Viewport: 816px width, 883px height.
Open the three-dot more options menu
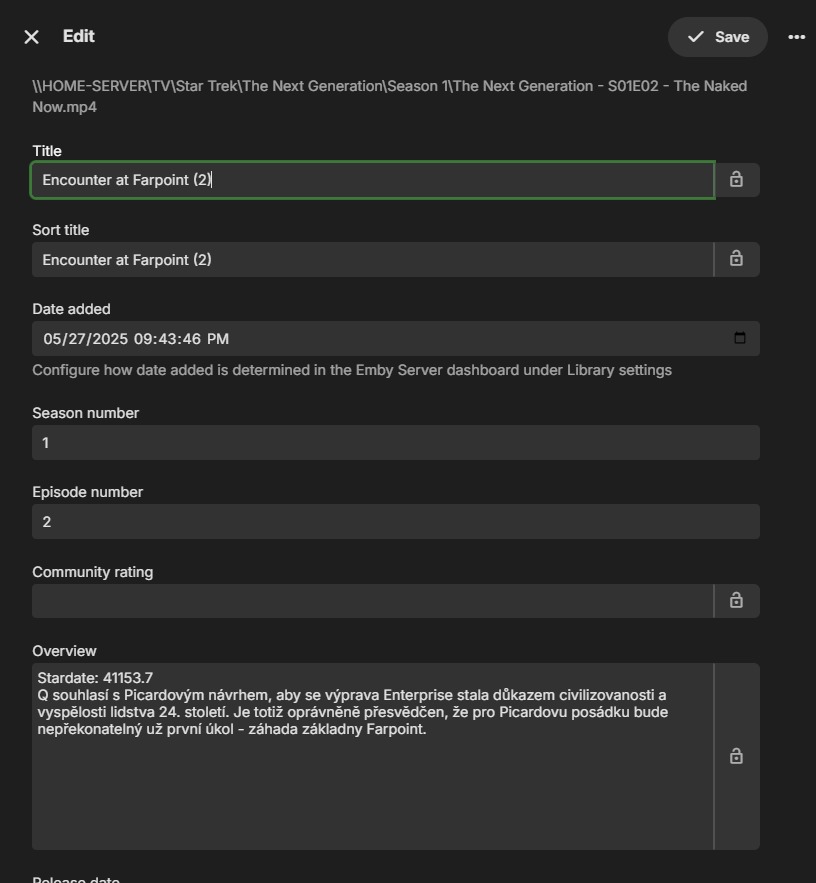coord(796,37)
